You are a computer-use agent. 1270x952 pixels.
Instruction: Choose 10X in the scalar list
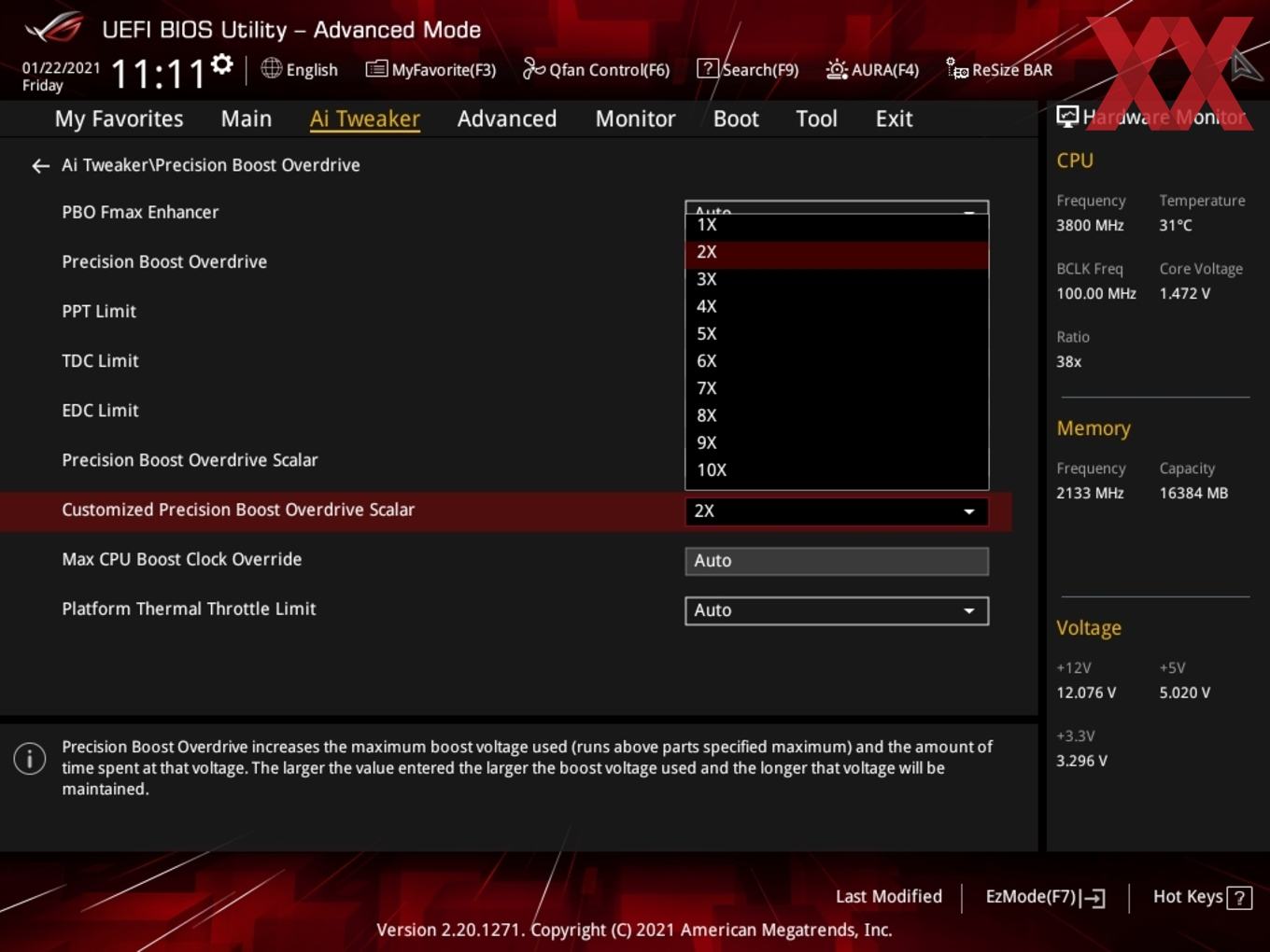(x=837, y=470)
